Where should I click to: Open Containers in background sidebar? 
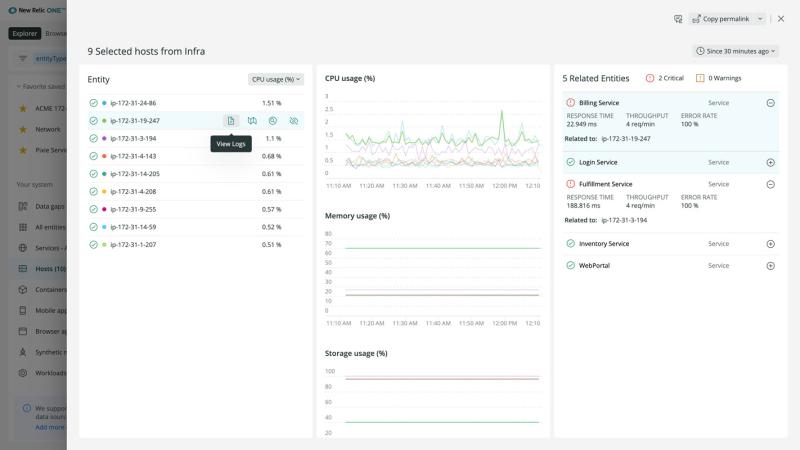tap(51, 290)
